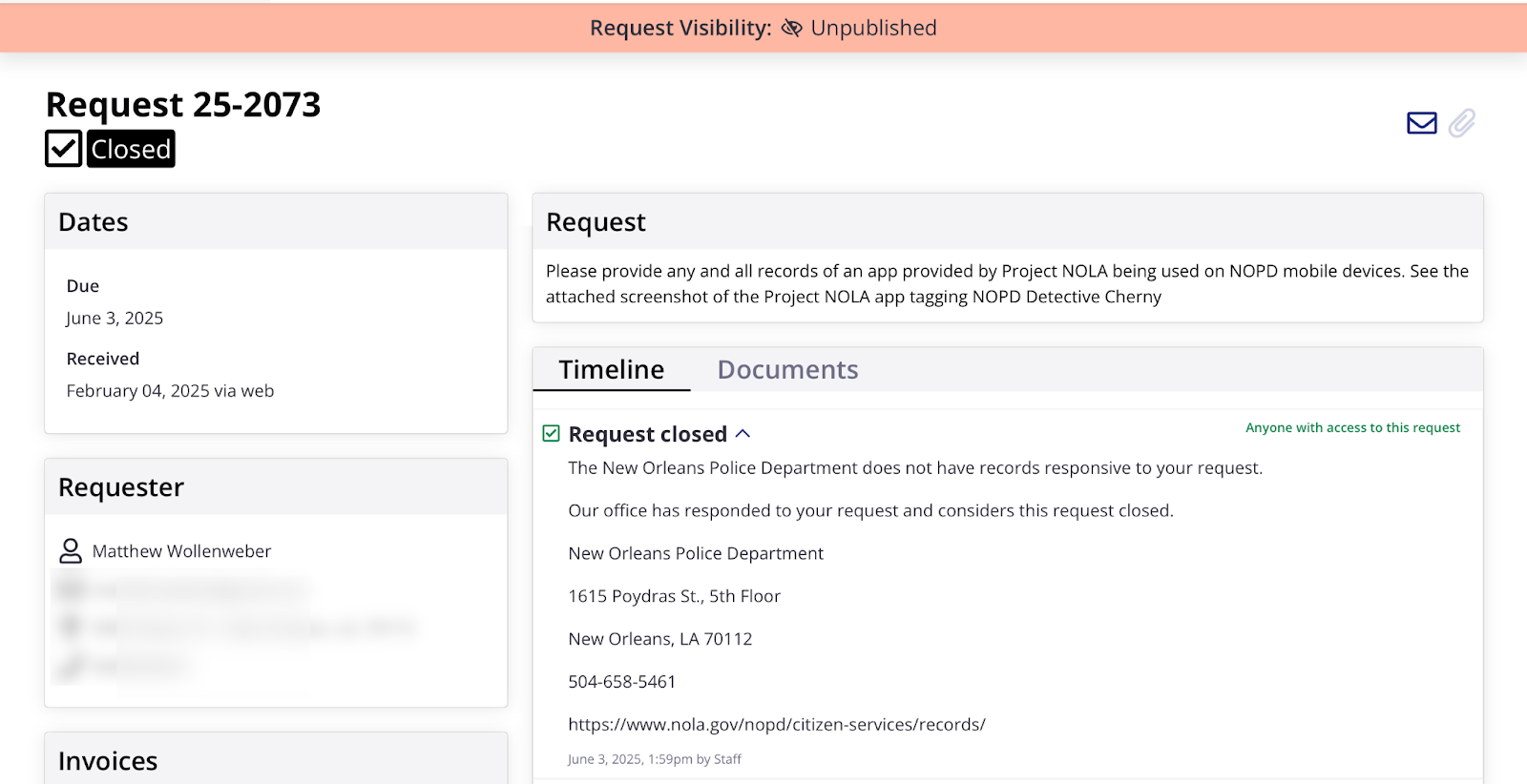Click the '1615 Poydras St., 5th Floor' line
The height and width of the screenshot is (784, 1527).
coord(675,596)
